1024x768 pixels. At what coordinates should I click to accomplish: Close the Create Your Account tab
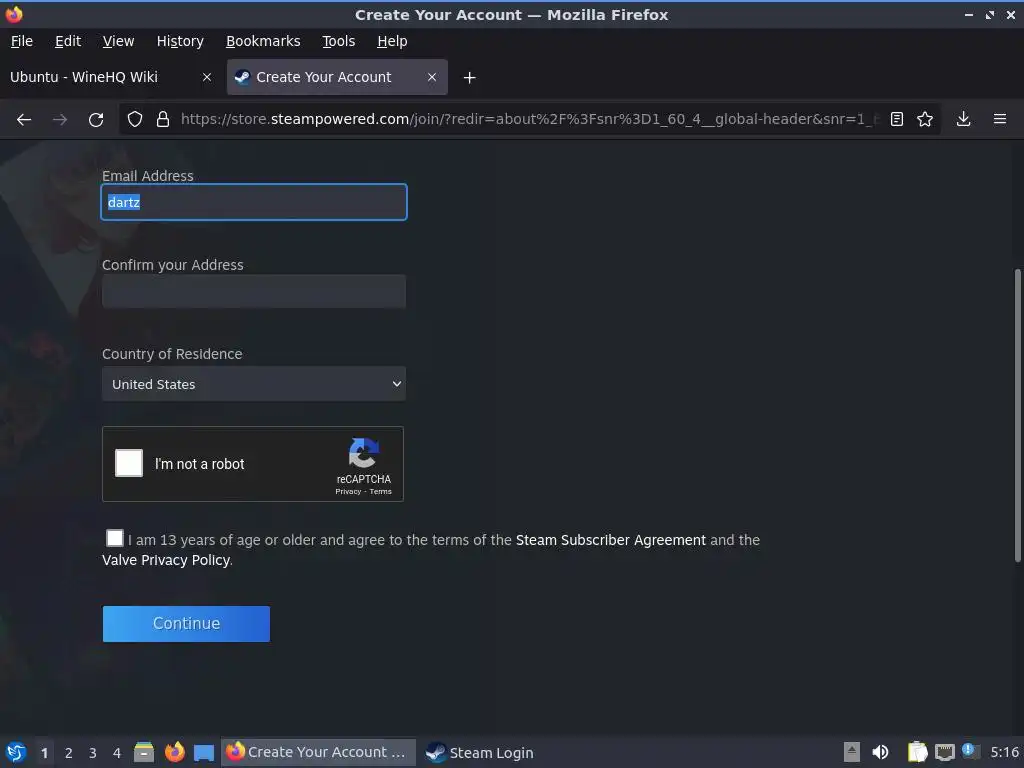[432, 77]
